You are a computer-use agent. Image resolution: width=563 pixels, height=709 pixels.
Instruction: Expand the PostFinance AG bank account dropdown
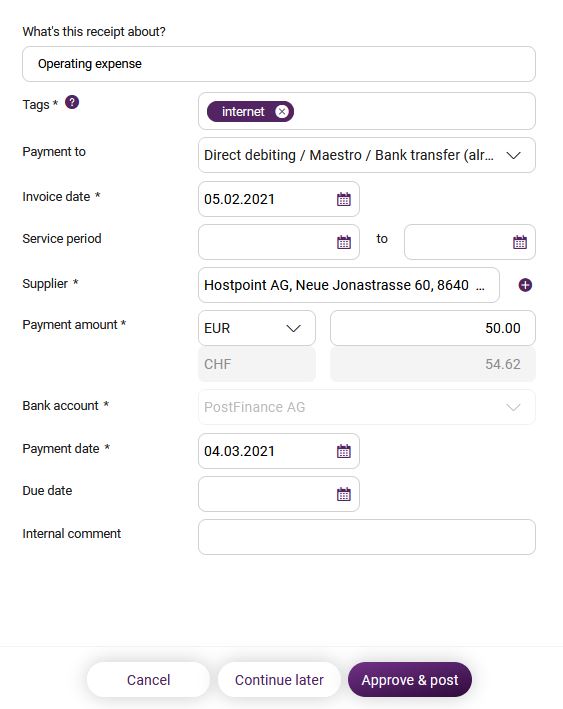367,407
